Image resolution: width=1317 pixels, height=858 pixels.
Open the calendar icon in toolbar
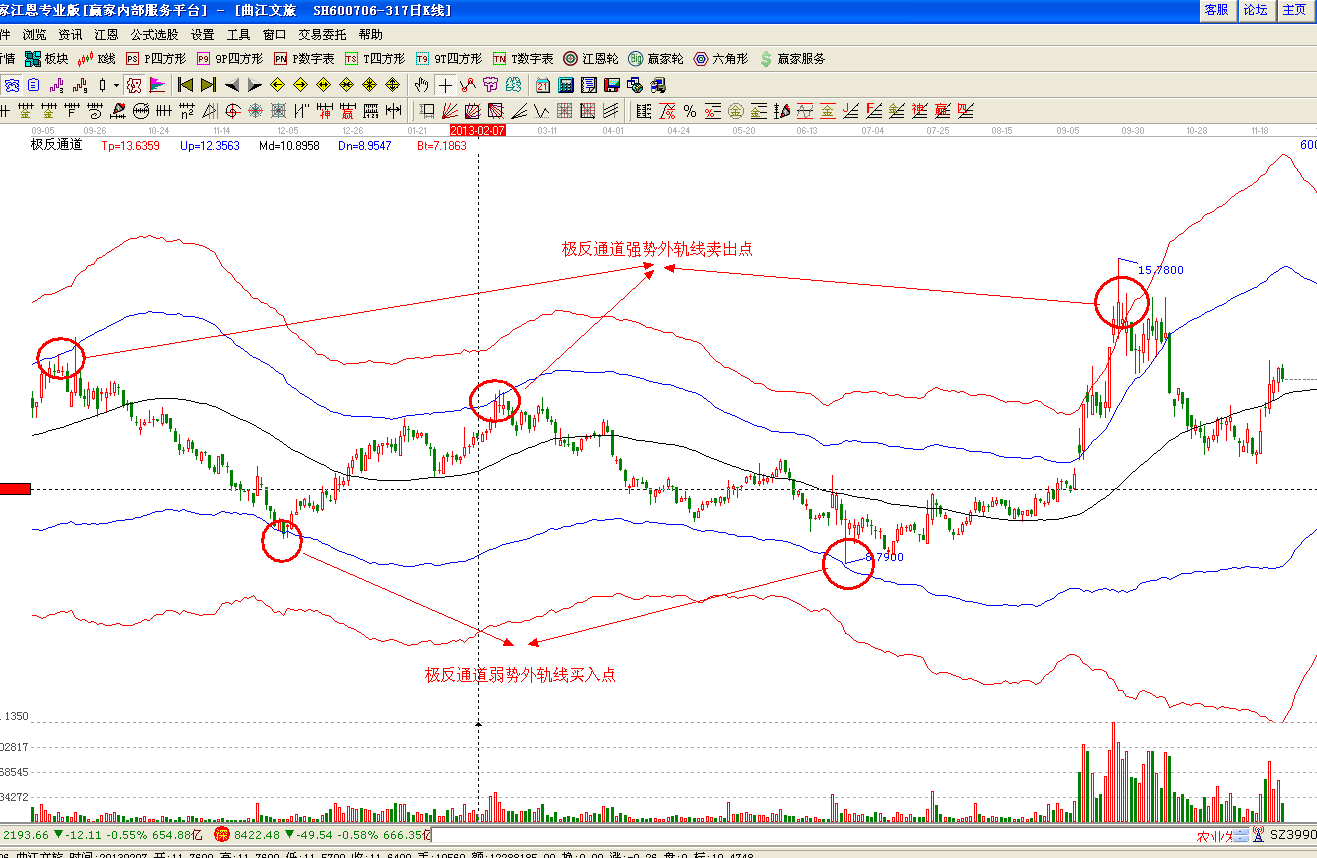click(543, 85)
